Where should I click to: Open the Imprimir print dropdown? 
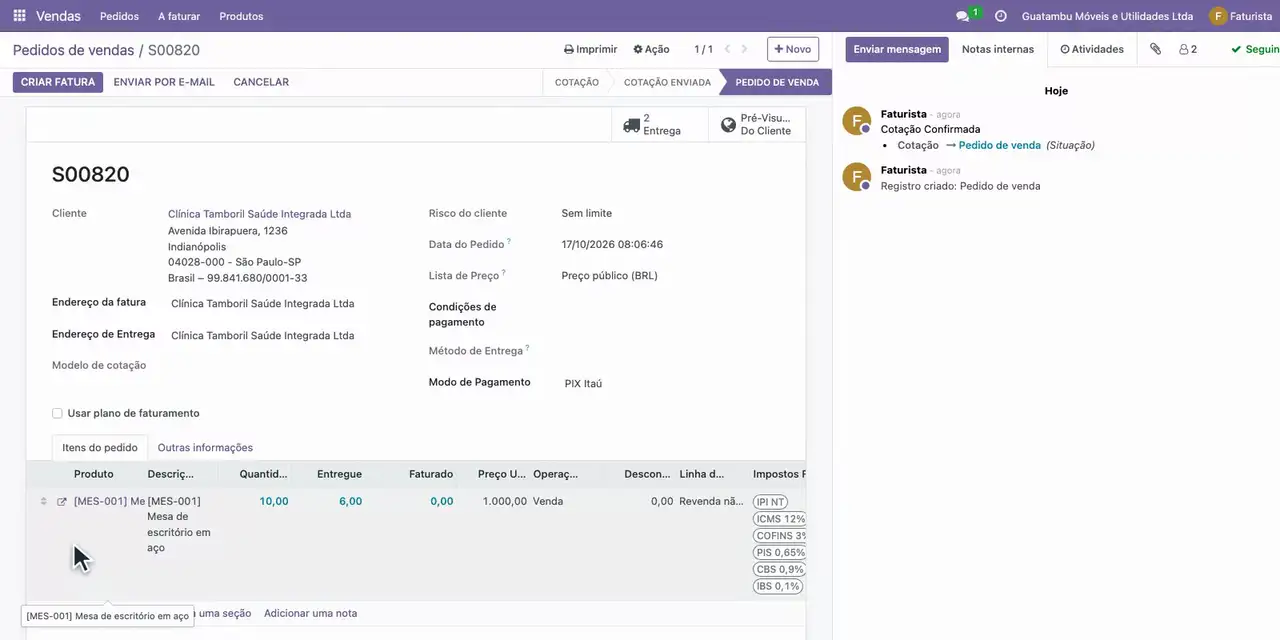[590, 49]
